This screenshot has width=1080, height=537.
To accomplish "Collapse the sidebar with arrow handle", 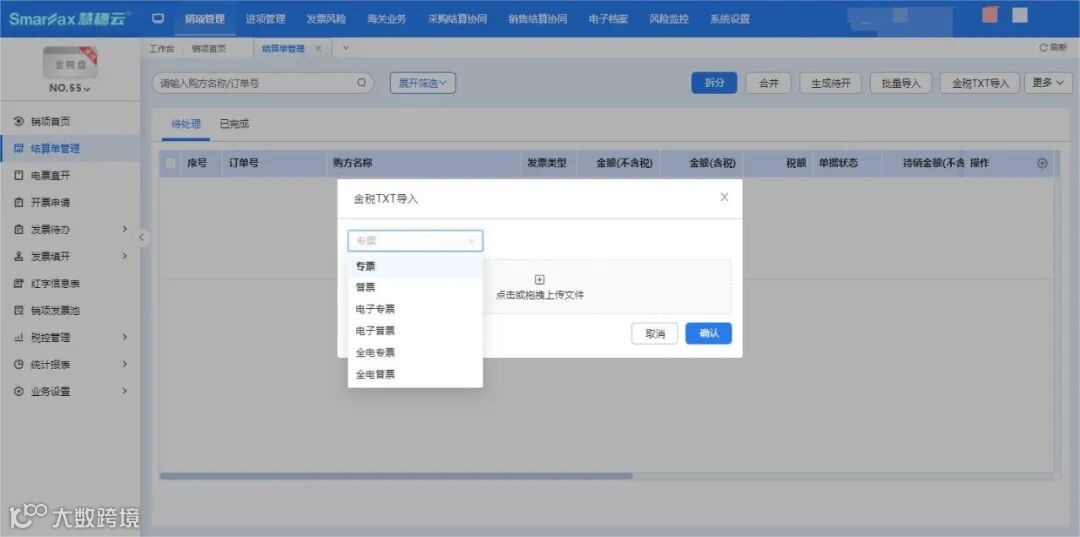I will click(141, 238).
